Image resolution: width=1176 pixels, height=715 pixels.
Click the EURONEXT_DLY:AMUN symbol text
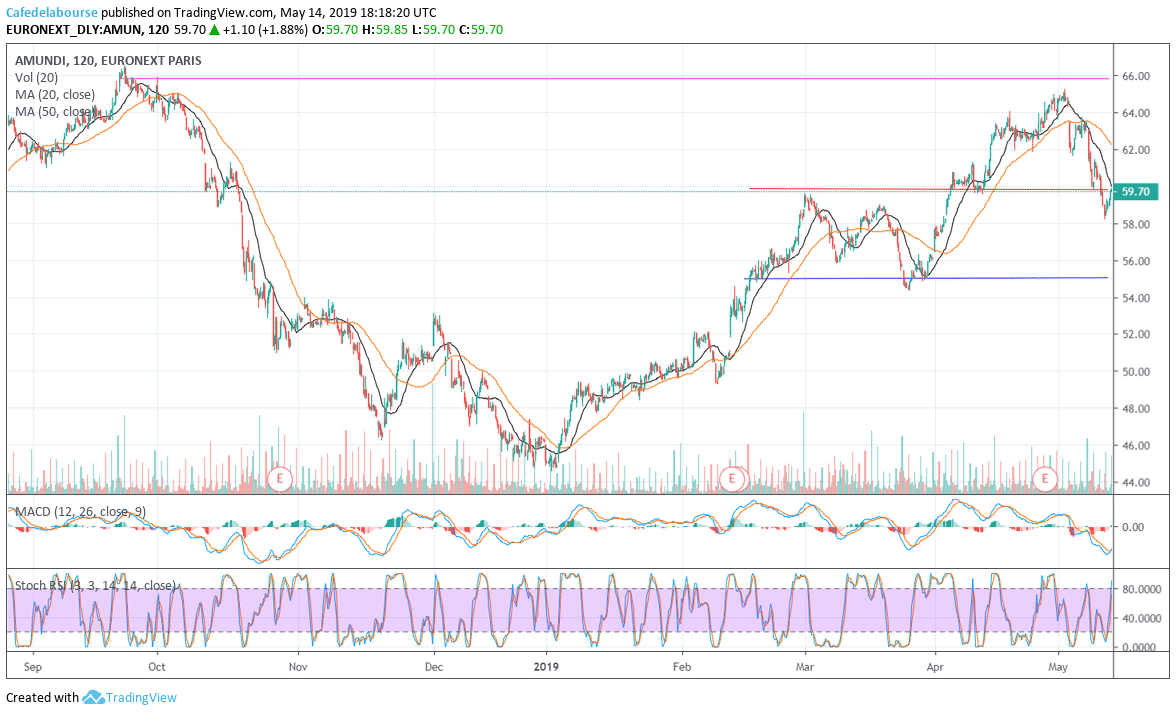tap(88, 30)
